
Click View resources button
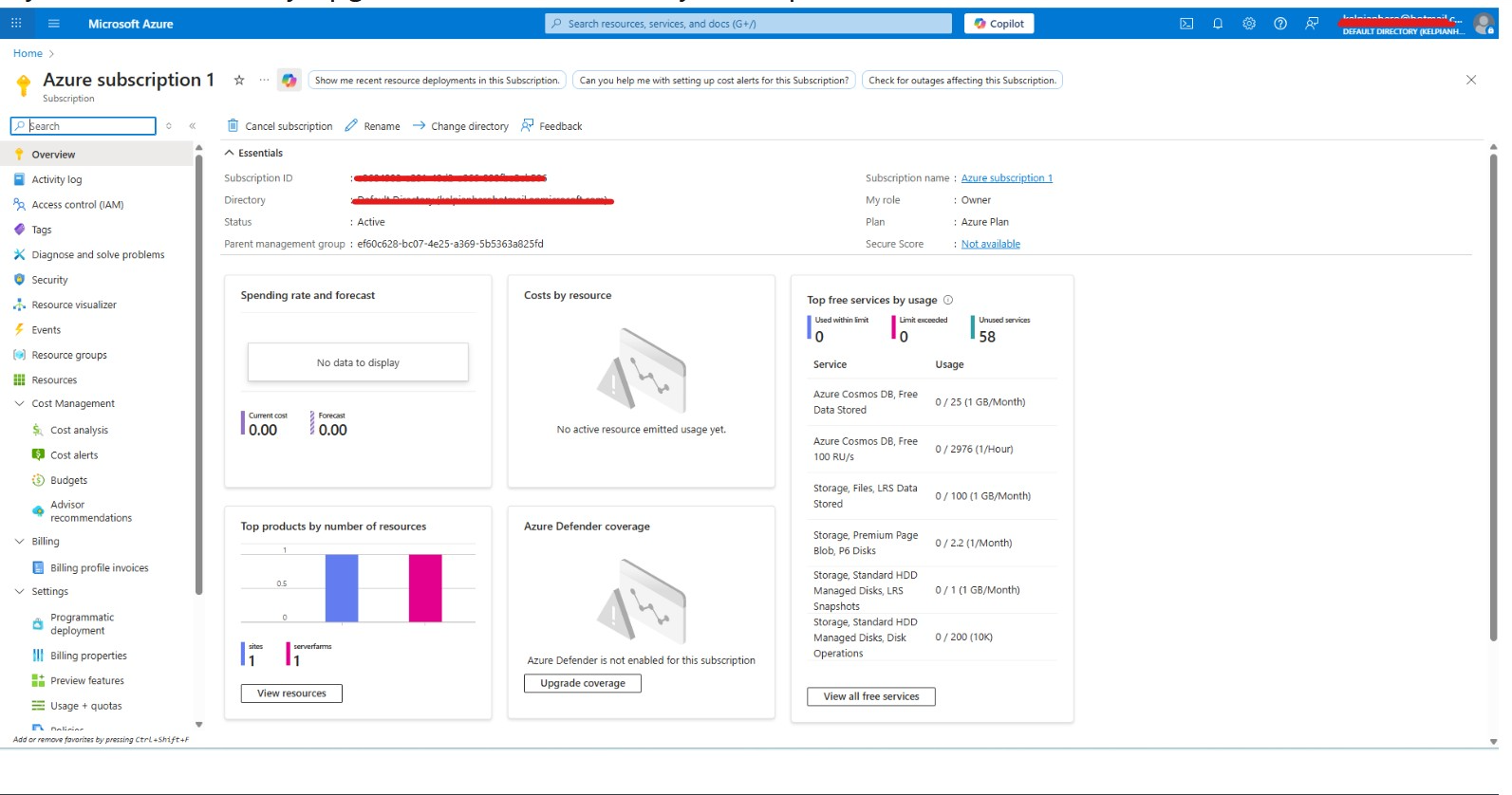point(291,693)
